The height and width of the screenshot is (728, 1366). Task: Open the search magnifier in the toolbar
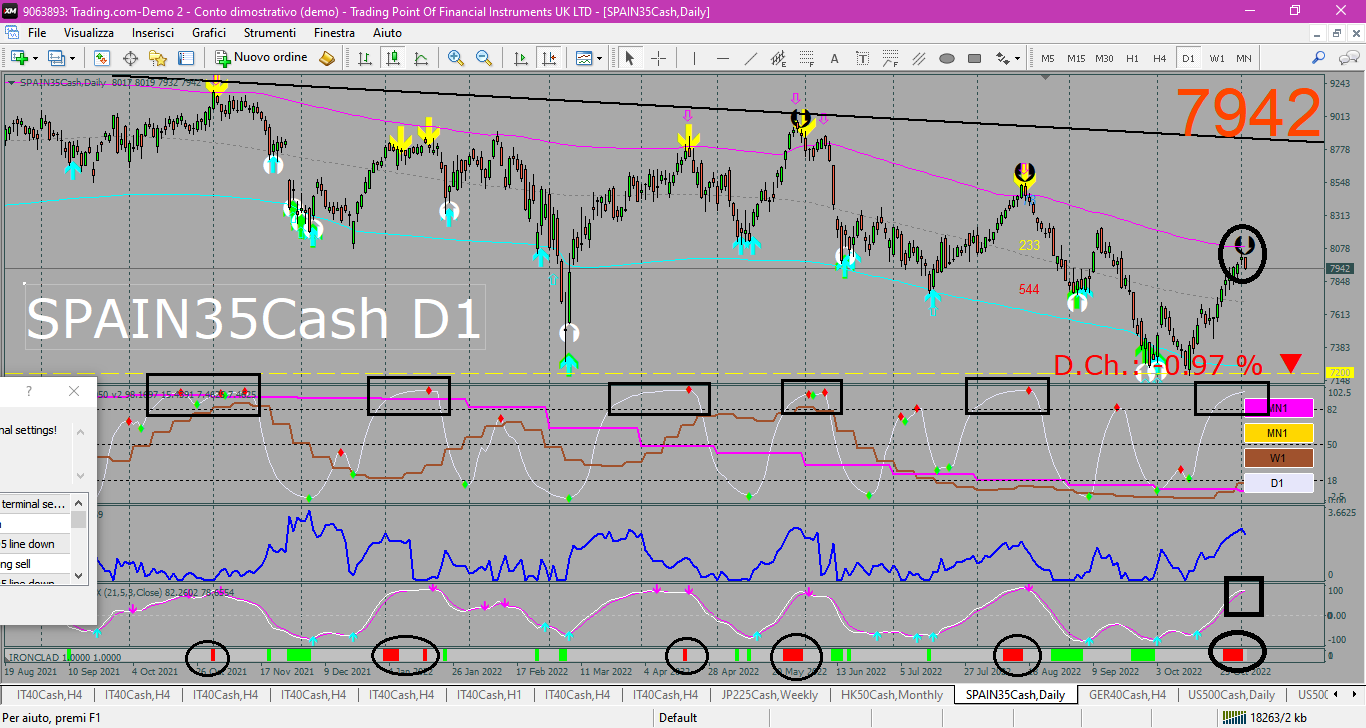pyautogui.click(x=1319, y=58)
